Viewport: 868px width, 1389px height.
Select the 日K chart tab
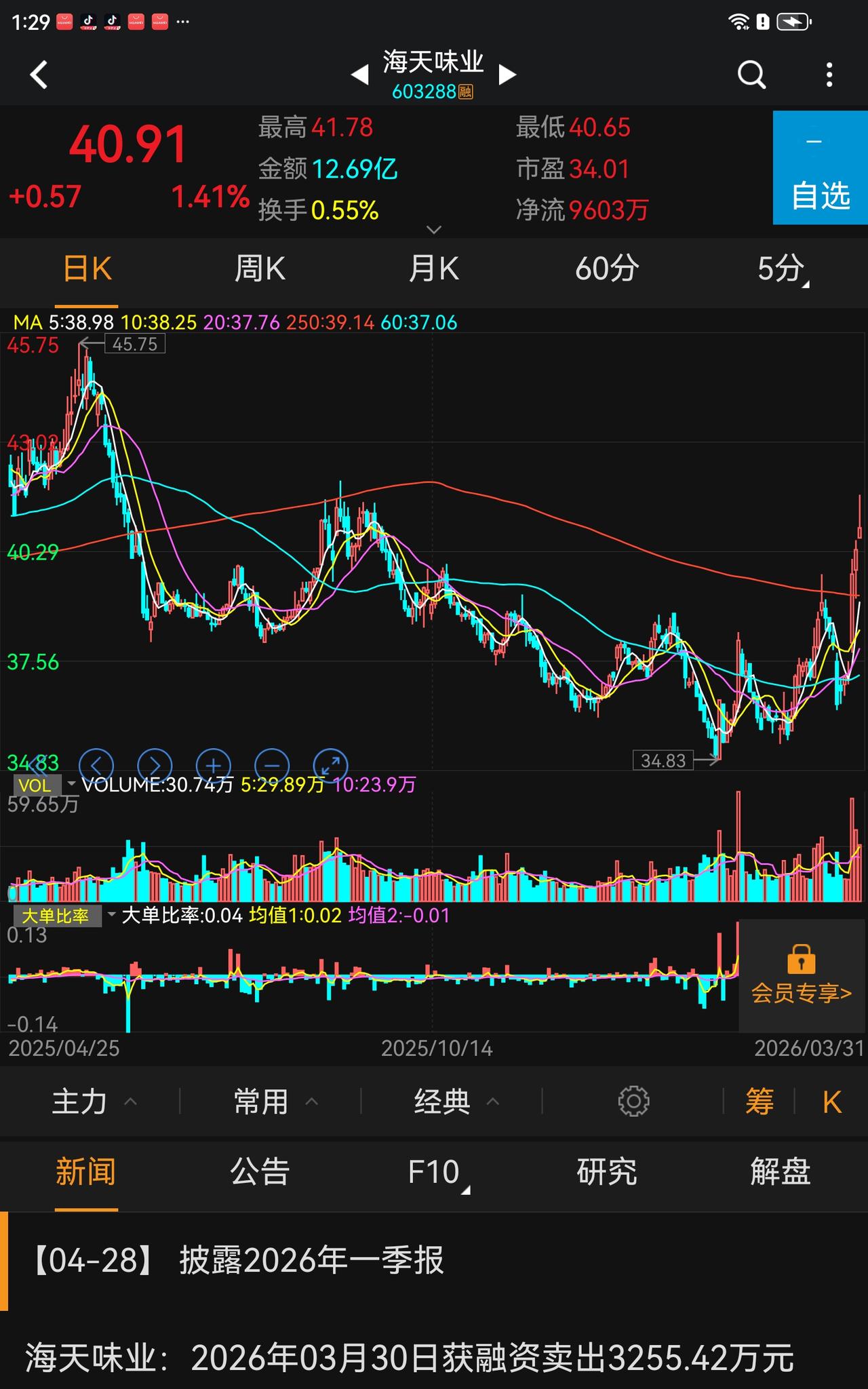click(87, 269)
